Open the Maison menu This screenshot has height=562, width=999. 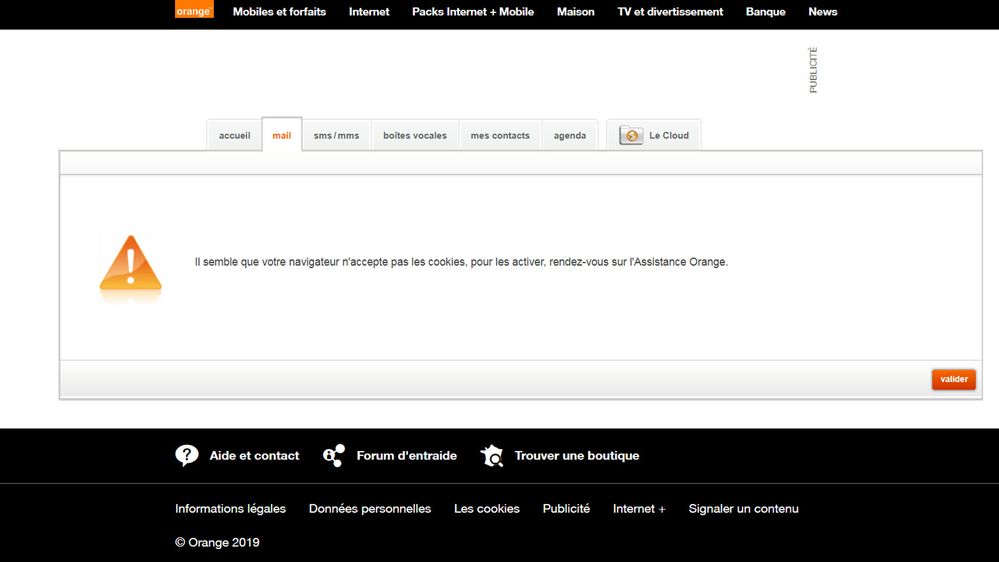[x=575, y=11]
